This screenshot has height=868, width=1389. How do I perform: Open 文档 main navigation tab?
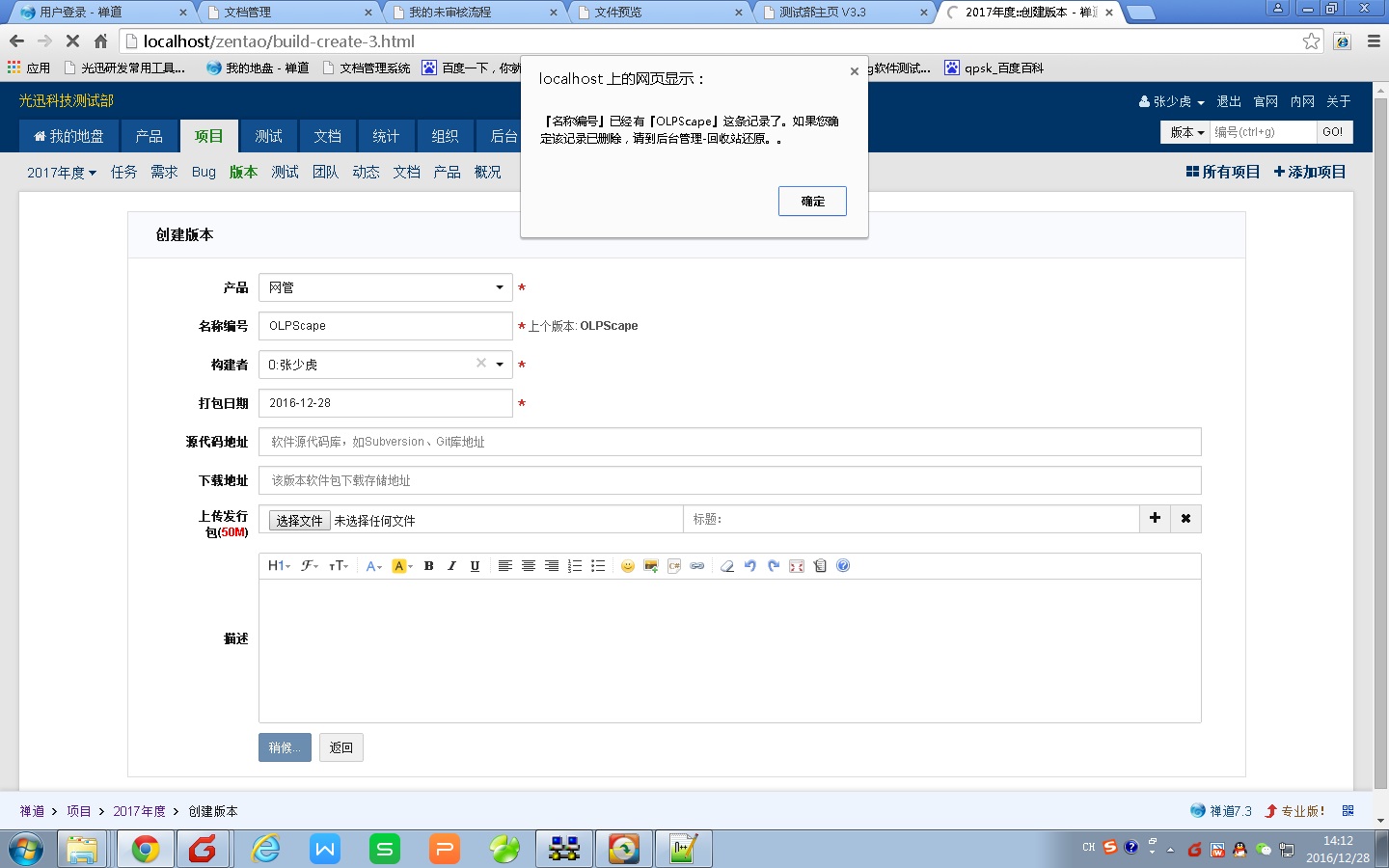[327, 136]
